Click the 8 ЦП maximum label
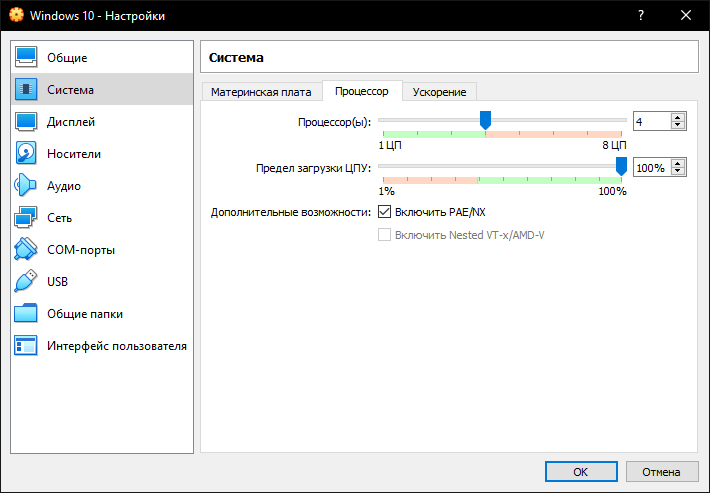This screenshot has height=493, width=710. [614, 145]
